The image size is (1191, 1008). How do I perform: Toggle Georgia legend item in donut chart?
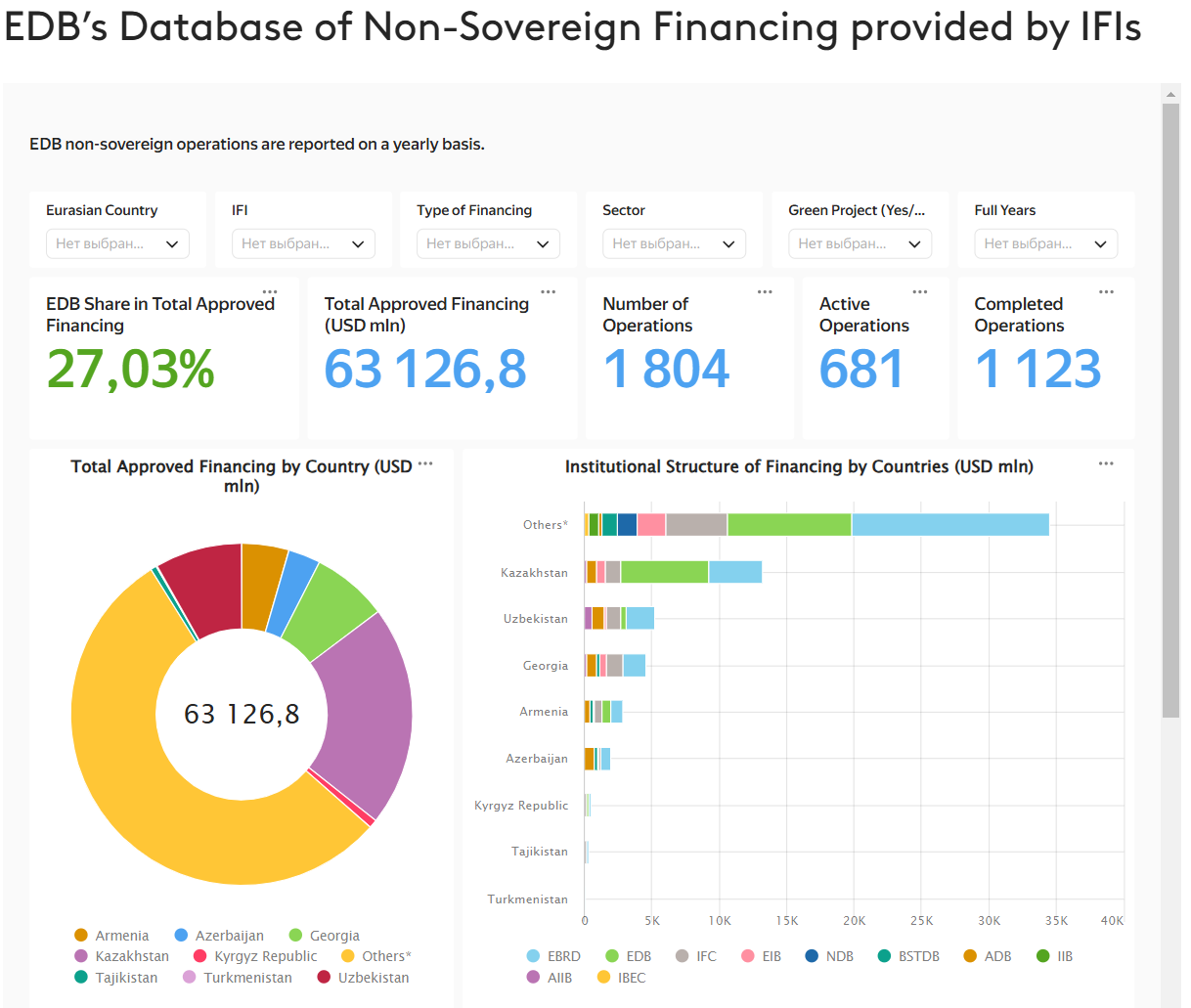(x=324, y=936)
